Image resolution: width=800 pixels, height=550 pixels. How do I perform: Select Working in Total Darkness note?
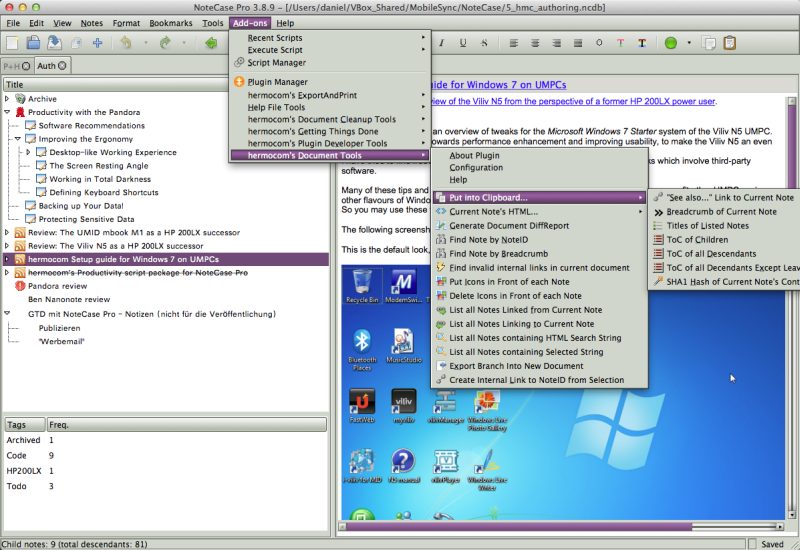(x=100, y=179)
